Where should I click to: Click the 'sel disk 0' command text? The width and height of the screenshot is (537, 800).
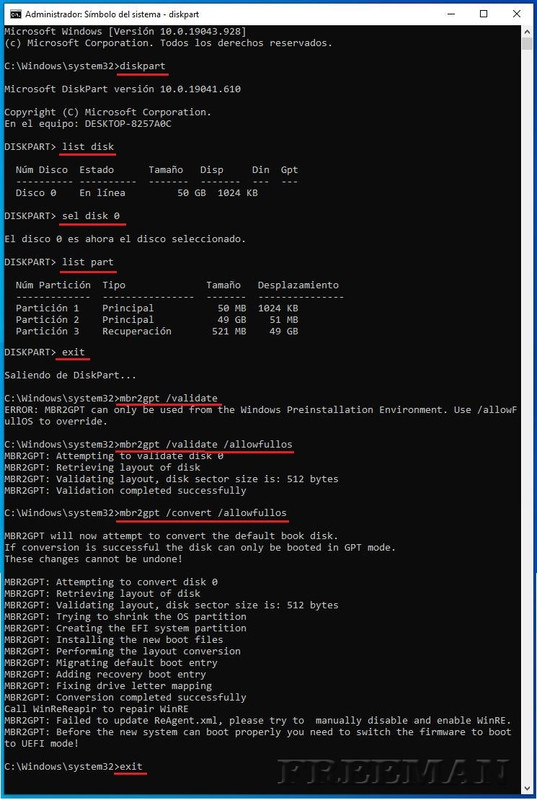(x=91, y=216)
